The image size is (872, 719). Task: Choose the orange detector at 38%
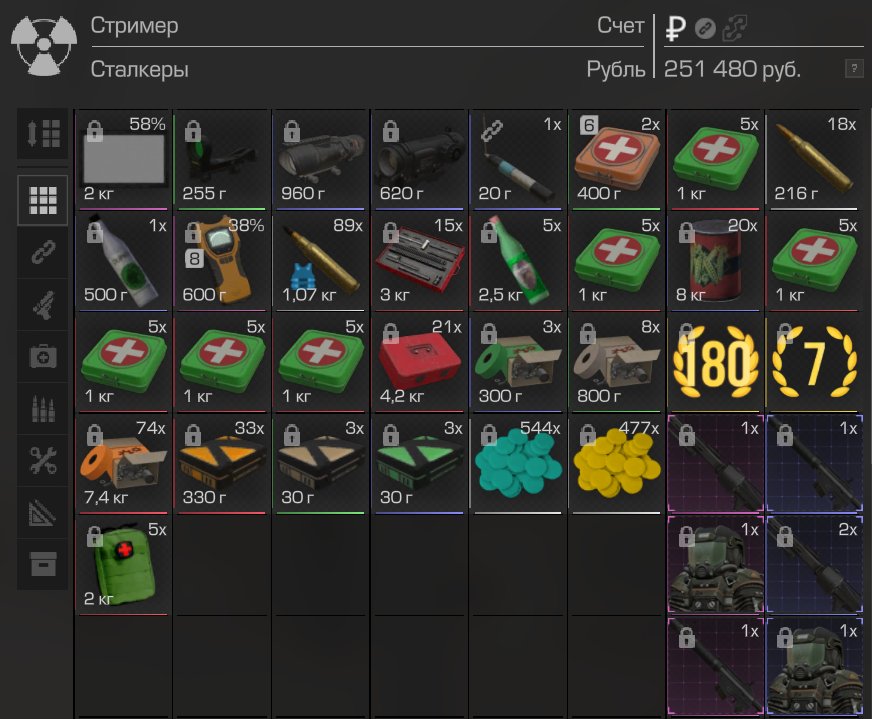pyautogui.click(x=222, y=261)
